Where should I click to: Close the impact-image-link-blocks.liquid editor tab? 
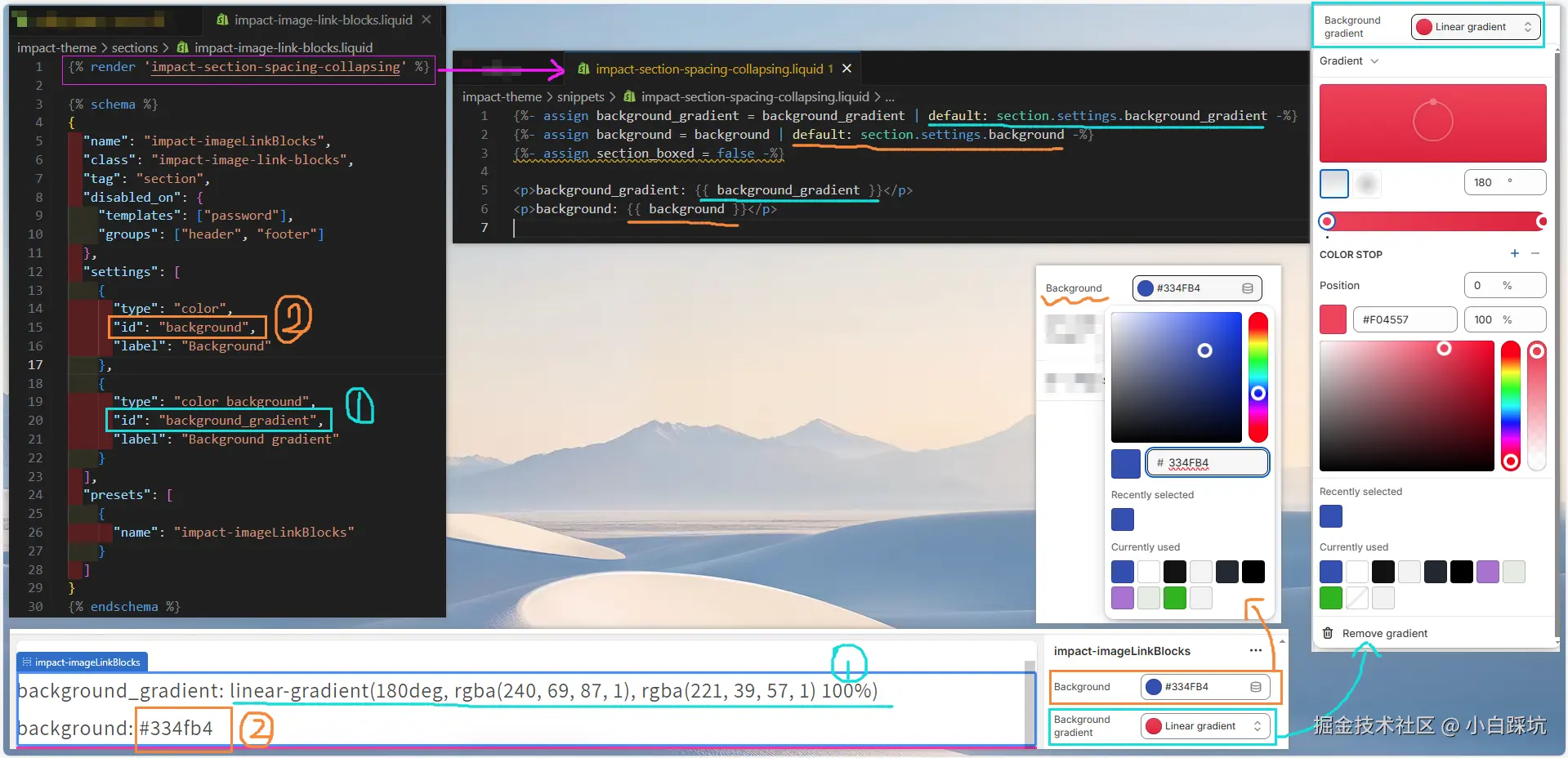tap(427, 20)
